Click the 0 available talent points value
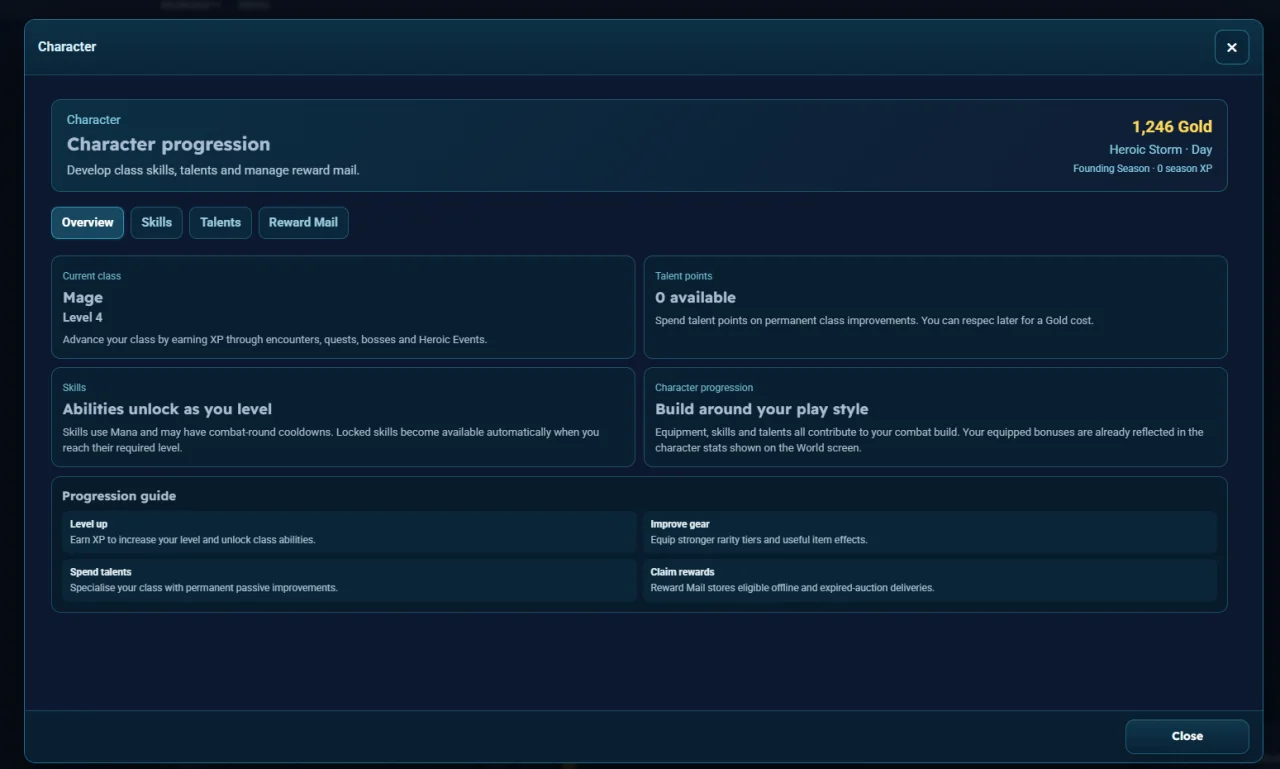 pos(695,298)
